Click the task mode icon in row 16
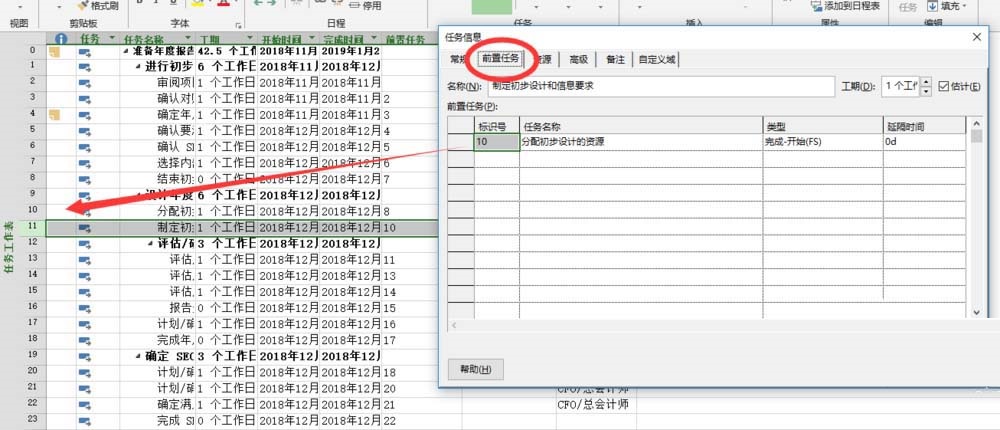 pos(85,308)
